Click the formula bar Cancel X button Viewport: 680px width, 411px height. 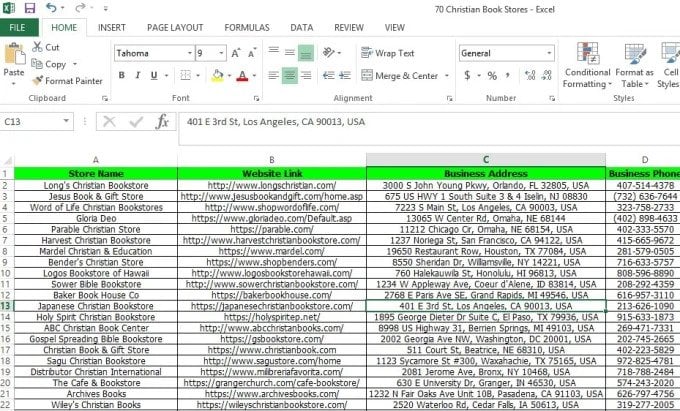click(x=109, y=121)
